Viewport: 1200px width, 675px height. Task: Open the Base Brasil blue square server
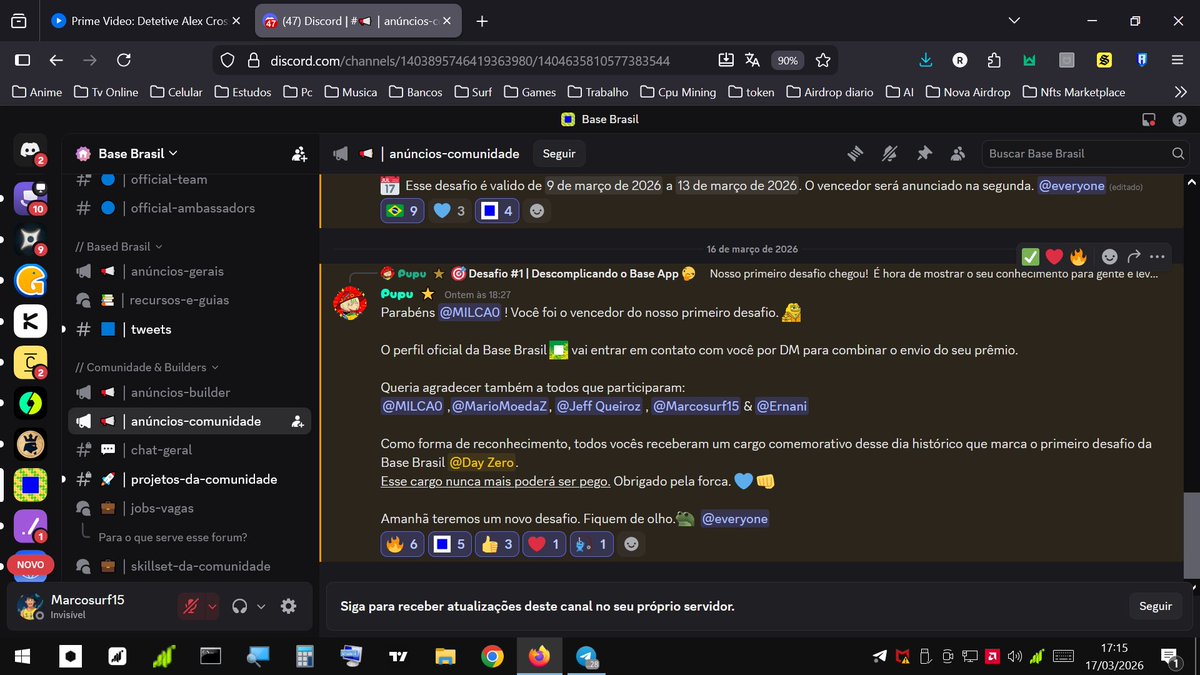[x=30, y=485]
